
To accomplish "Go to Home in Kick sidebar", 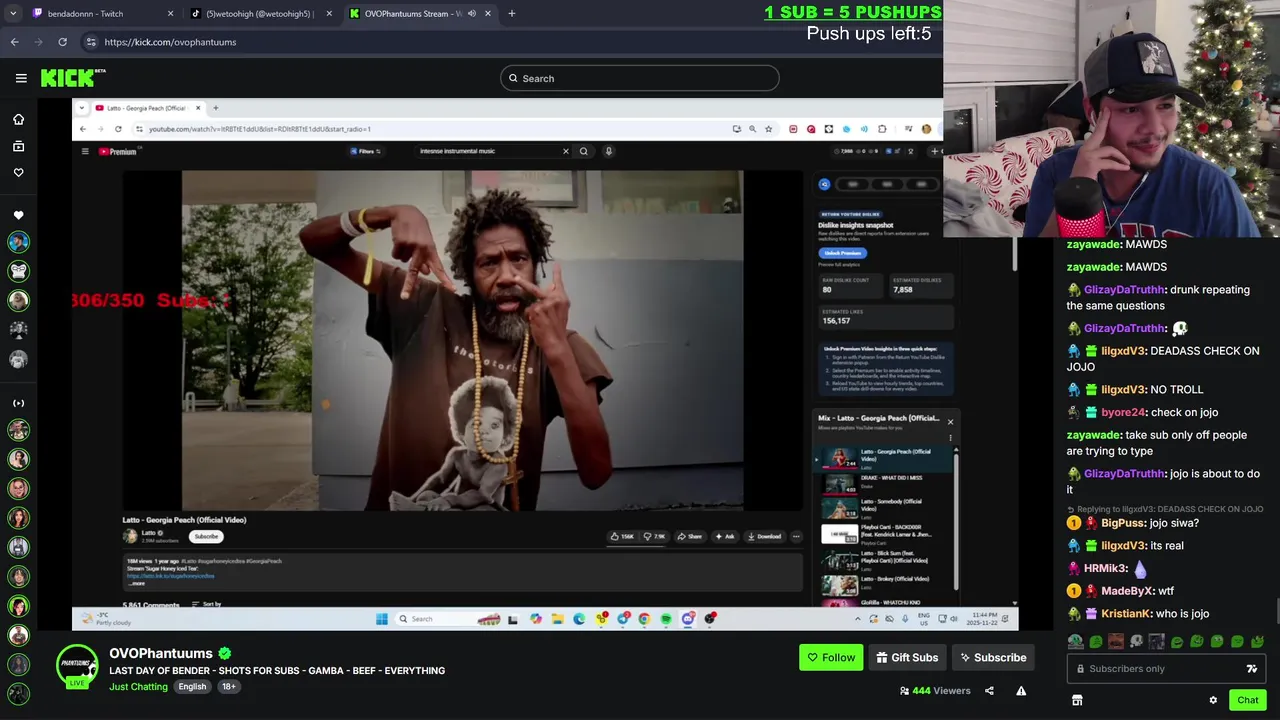I will (x=18, y=119).
